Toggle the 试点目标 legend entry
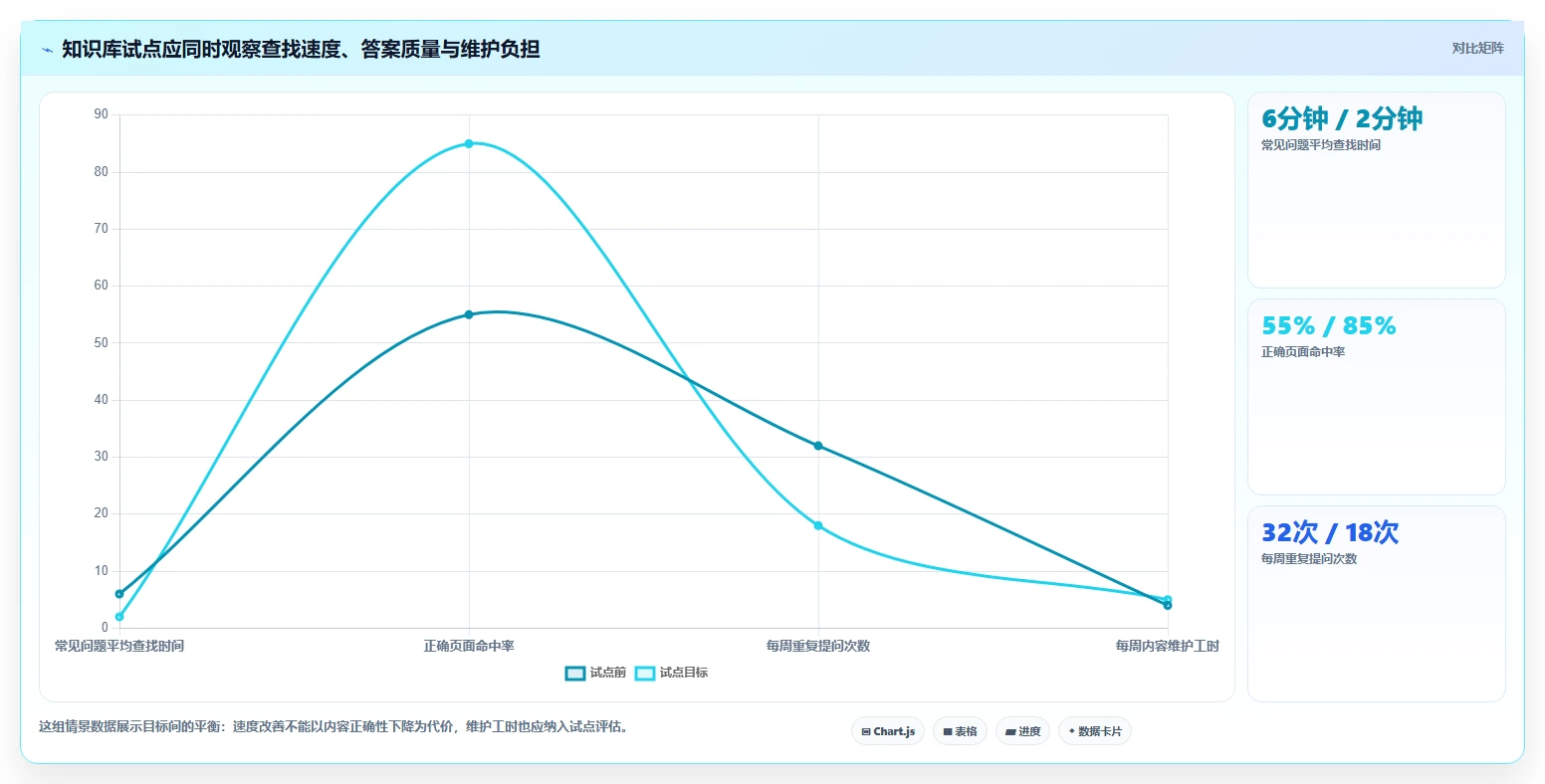1545x784 pixels. [x=671, y=673]
